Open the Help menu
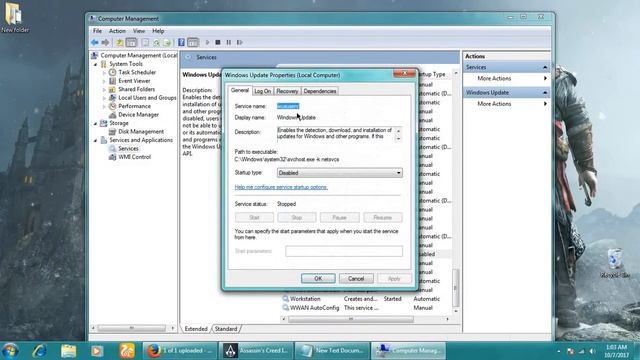Screen dimensions: 640x360 coord(158,31)
